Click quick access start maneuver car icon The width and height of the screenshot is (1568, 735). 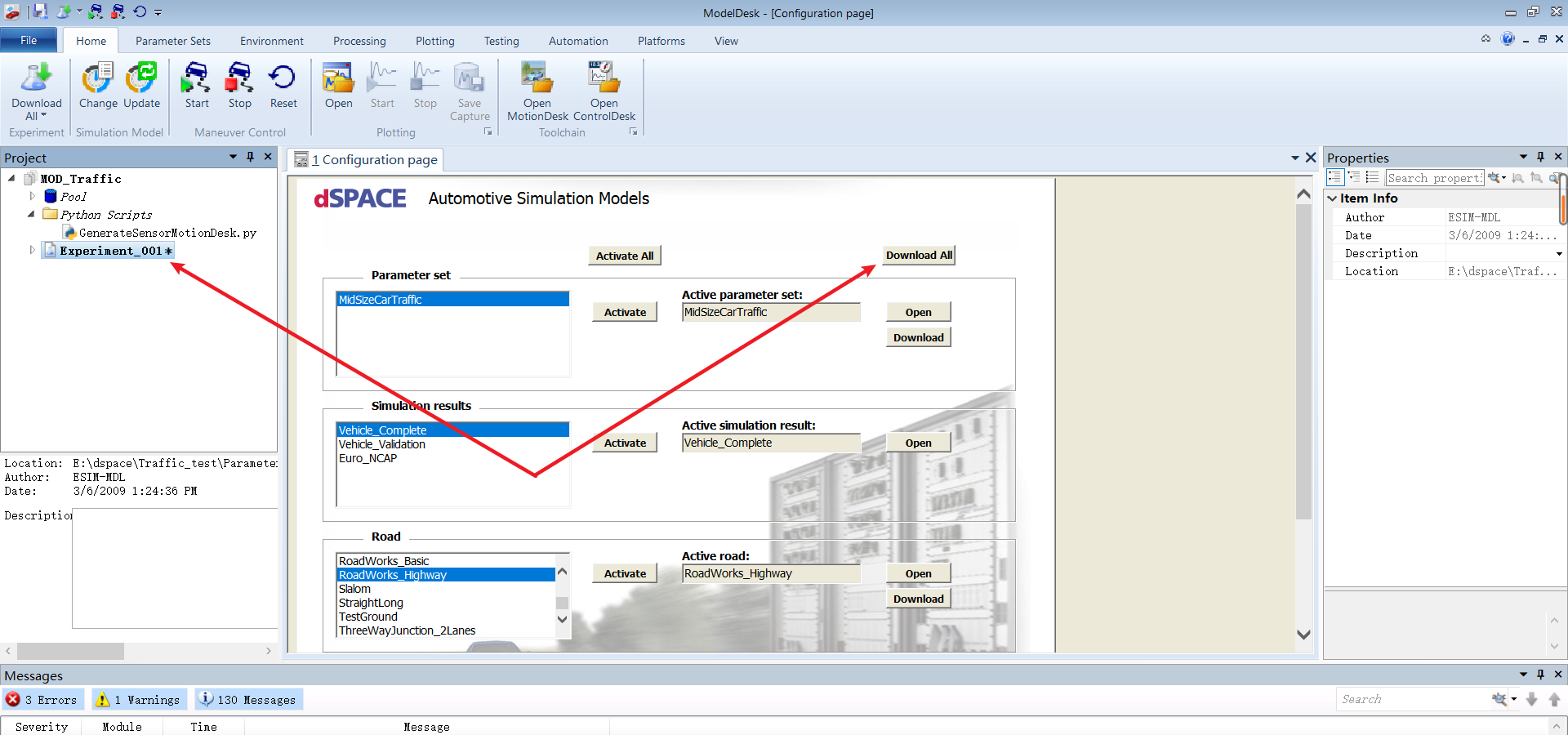coord(96,11)
